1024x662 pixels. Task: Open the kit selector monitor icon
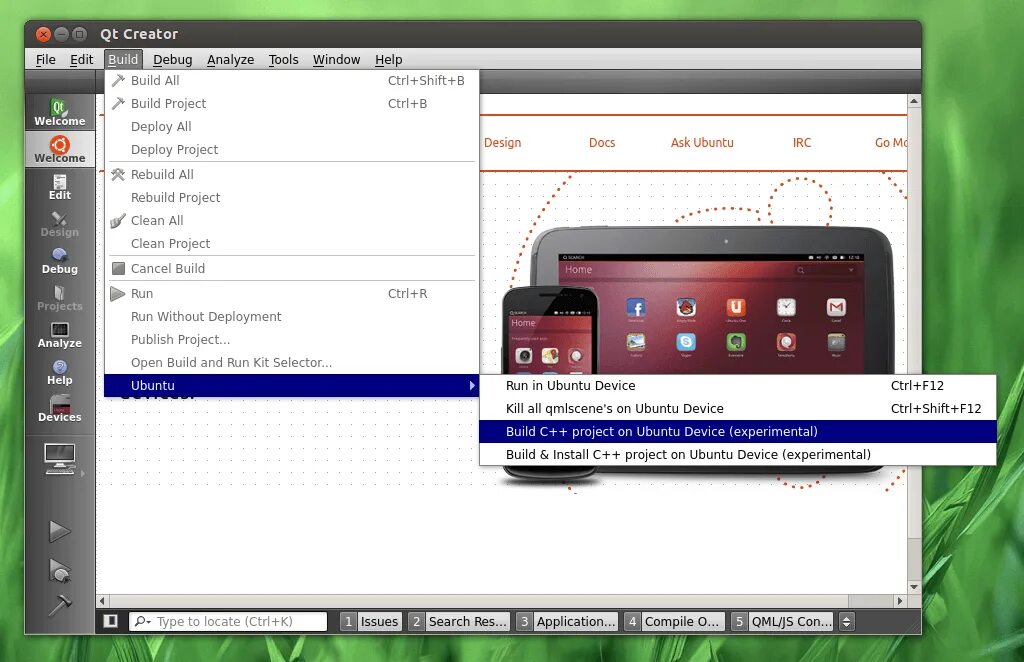(x=59, y=459)
